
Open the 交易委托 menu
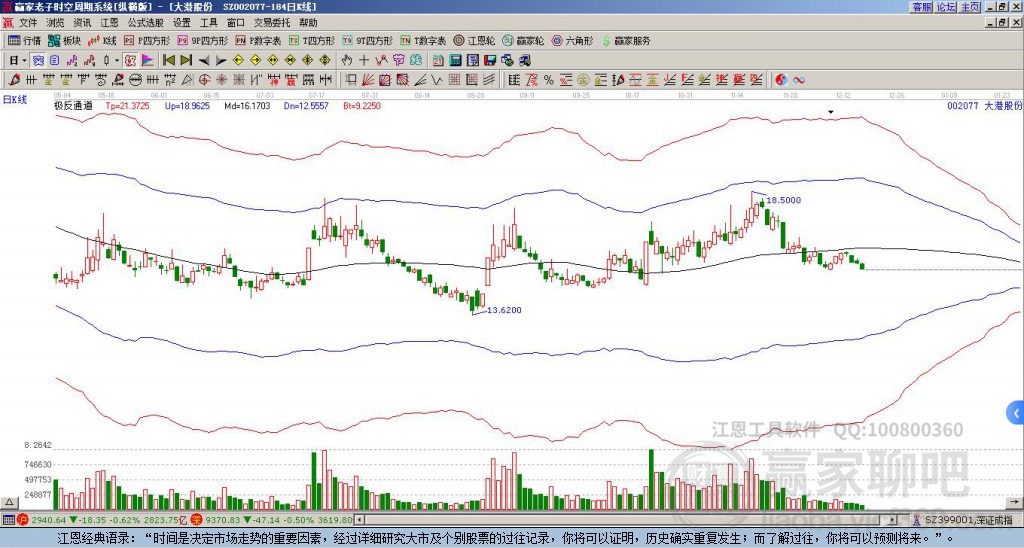tap(272, 23)
